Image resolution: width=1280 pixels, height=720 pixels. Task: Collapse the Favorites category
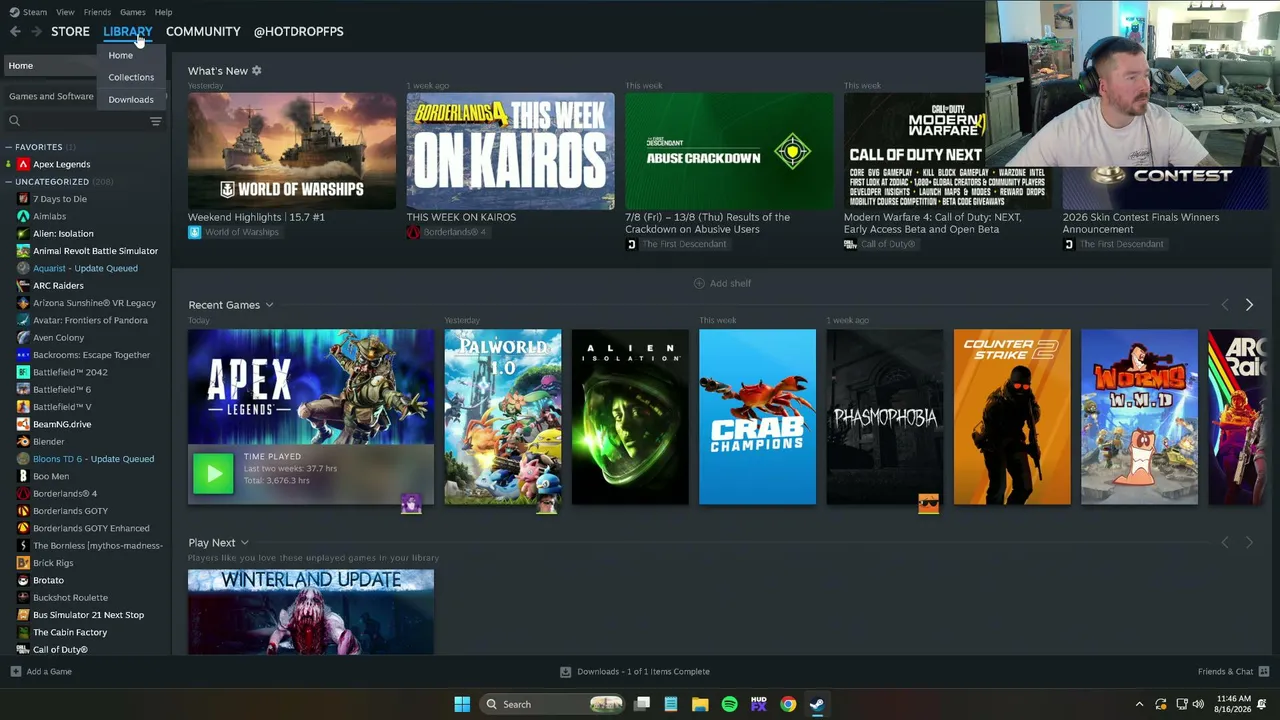8,147
